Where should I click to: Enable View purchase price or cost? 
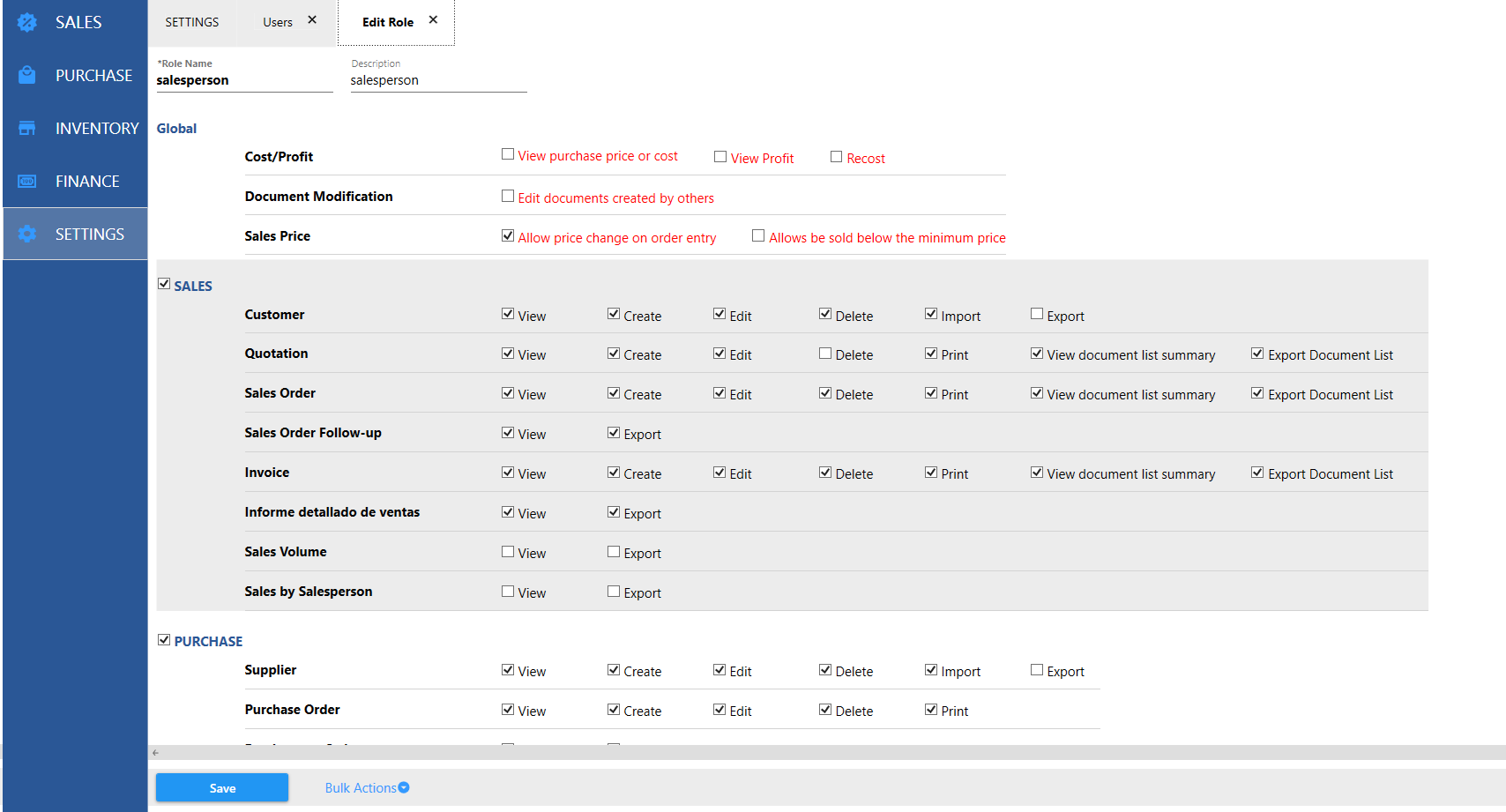click(x=508, y=155)
